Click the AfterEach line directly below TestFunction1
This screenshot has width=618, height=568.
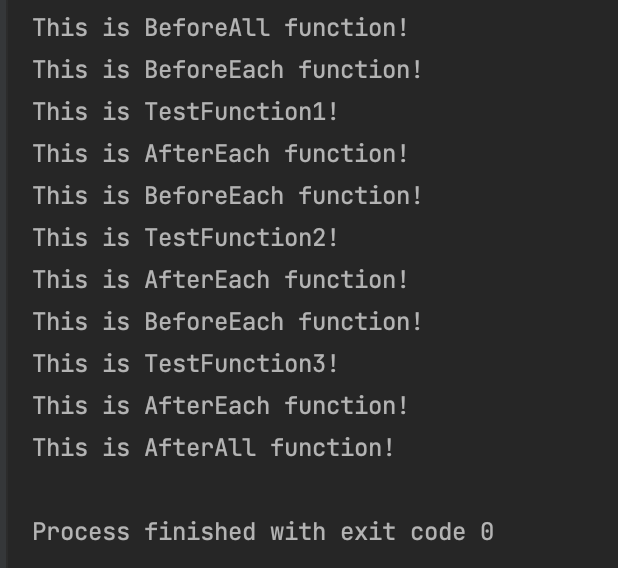(x=220, y=154)
